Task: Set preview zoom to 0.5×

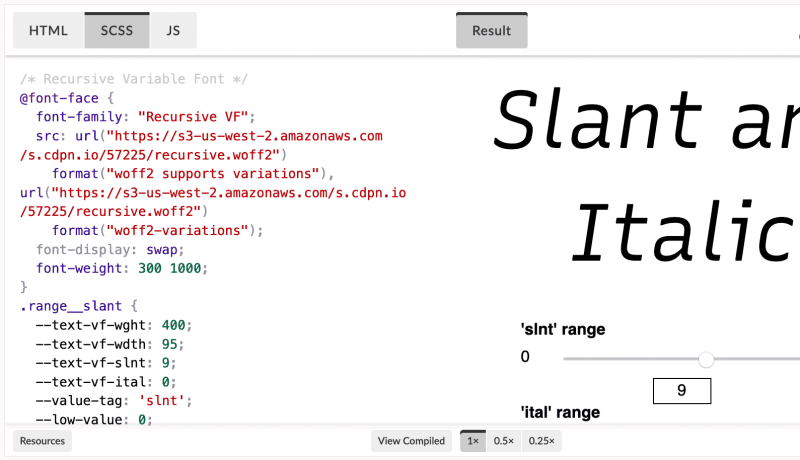Action: 504,441
